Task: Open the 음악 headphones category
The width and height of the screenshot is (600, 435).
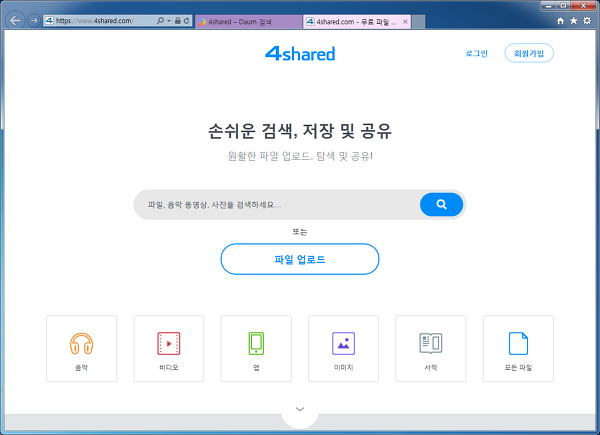Action: click(x=82, y=349)
